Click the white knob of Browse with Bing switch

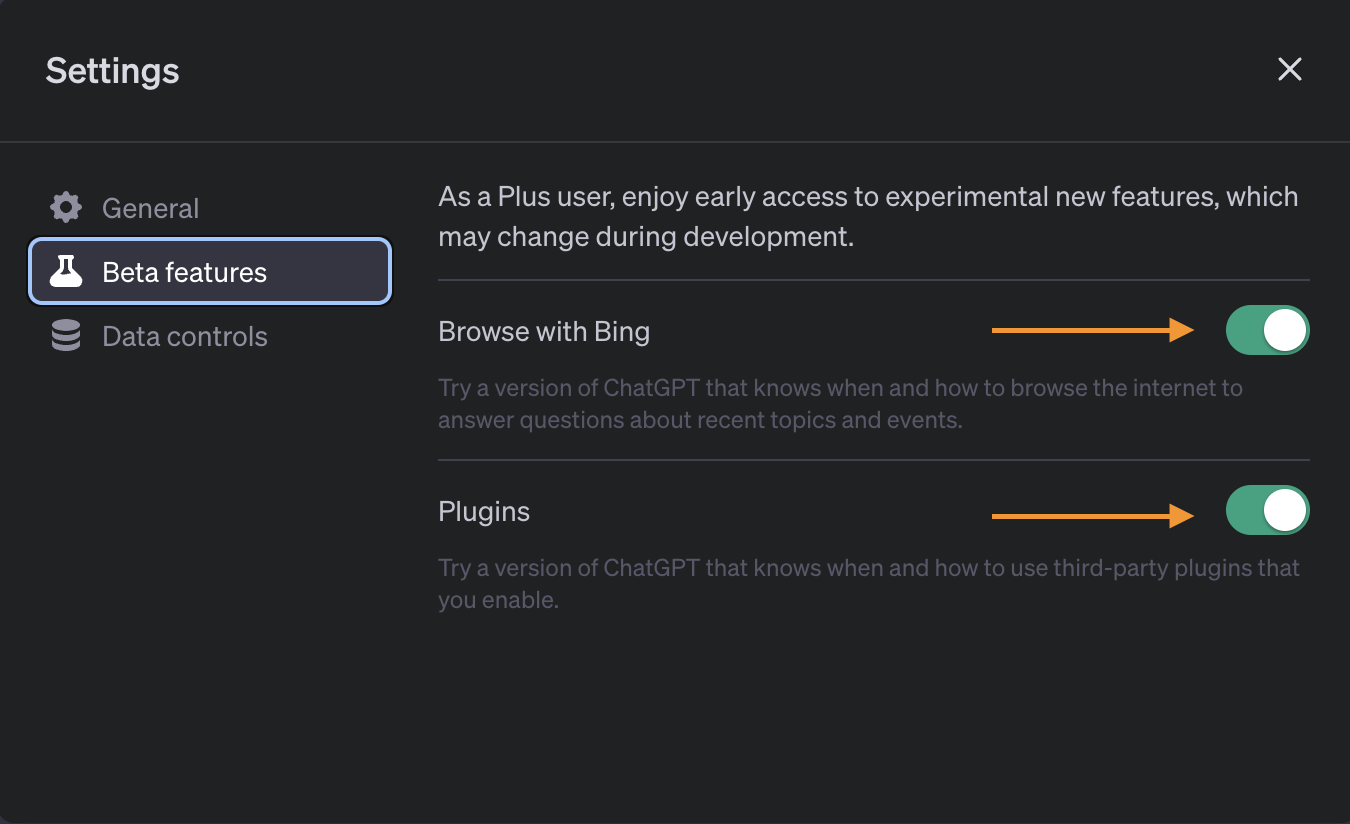point(1285,331)
